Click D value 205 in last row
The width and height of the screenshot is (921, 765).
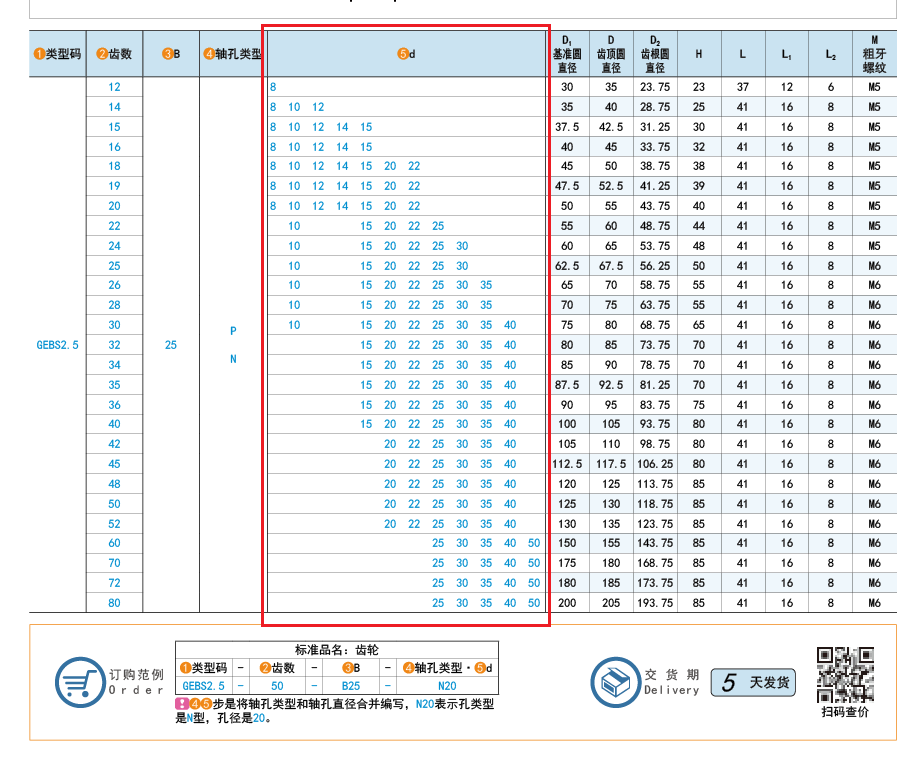tap(611, 603)
